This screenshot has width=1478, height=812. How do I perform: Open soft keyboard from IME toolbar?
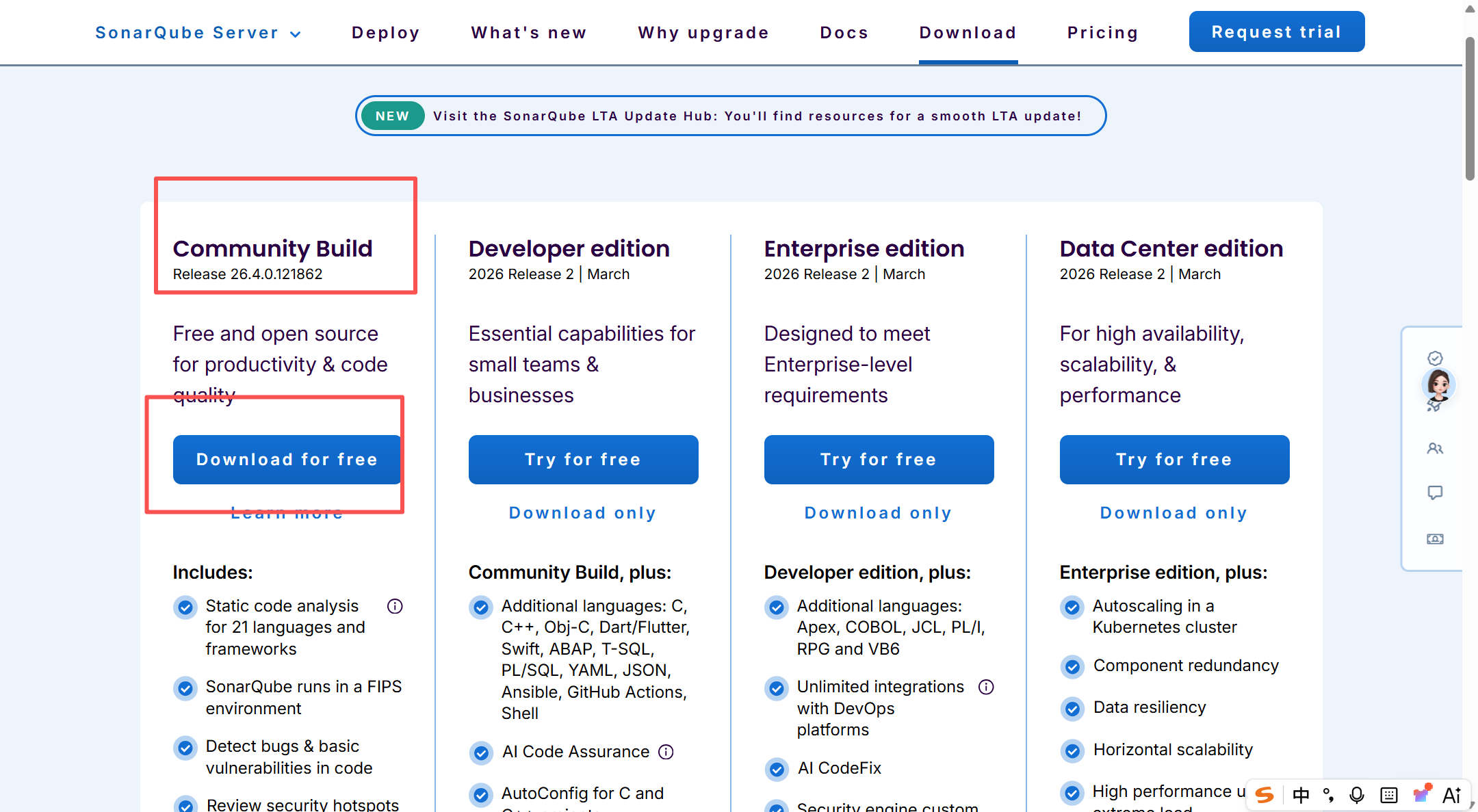click(x=1388, y=794)
